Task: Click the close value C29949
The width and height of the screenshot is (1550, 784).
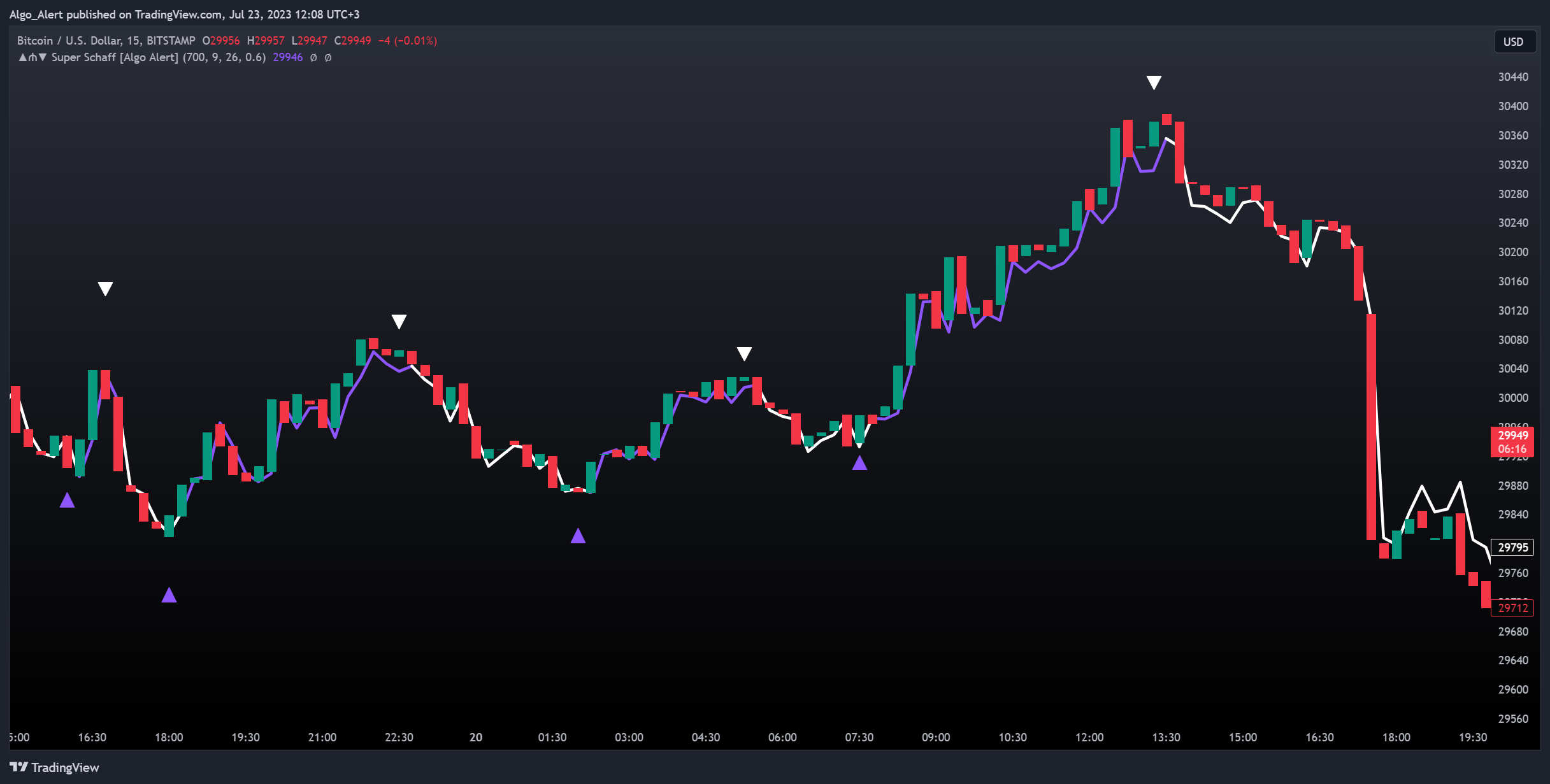Action: 352,41
